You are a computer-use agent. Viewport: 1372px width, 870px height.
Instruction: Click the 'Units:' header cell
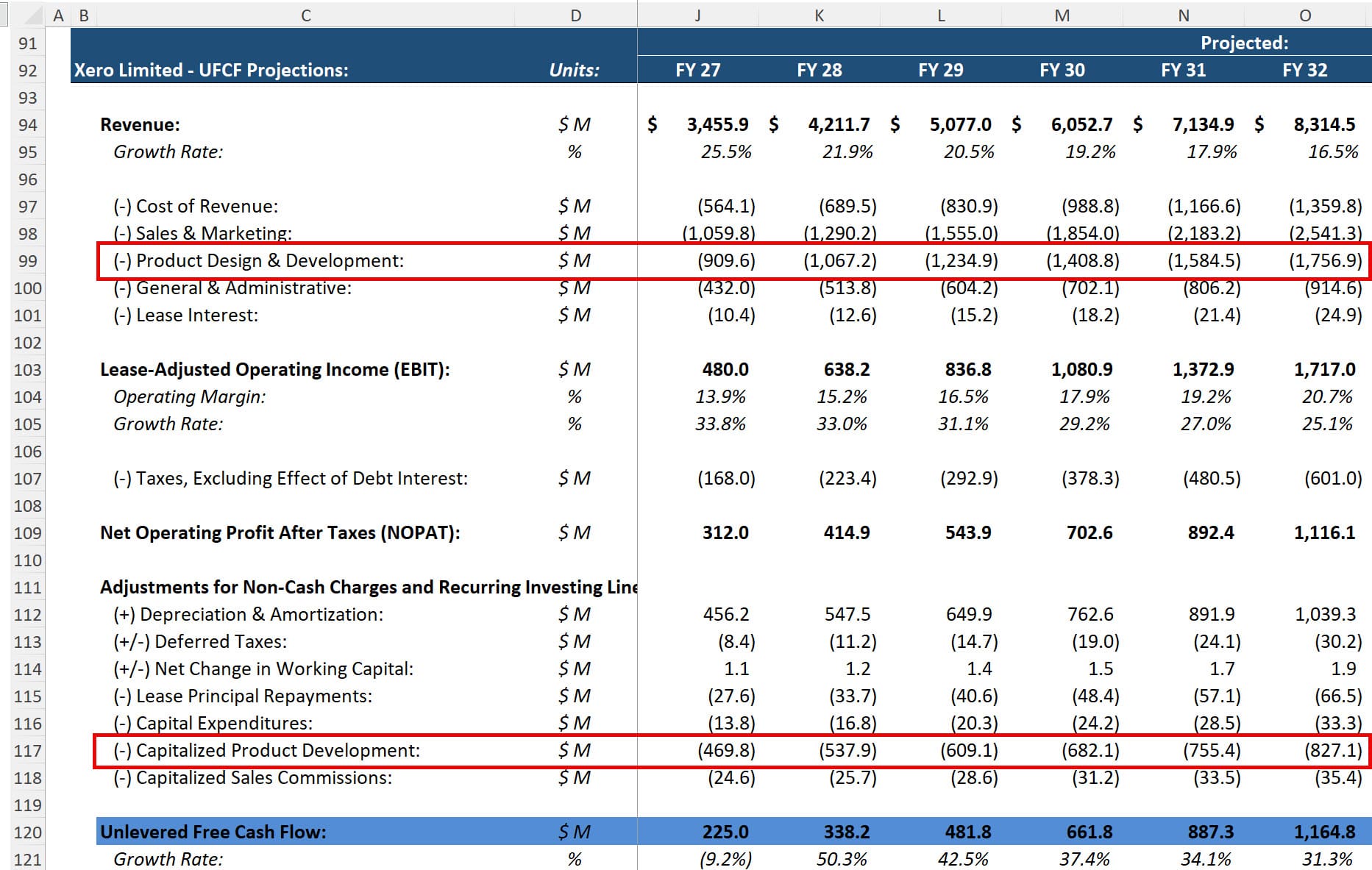(575, 70)
